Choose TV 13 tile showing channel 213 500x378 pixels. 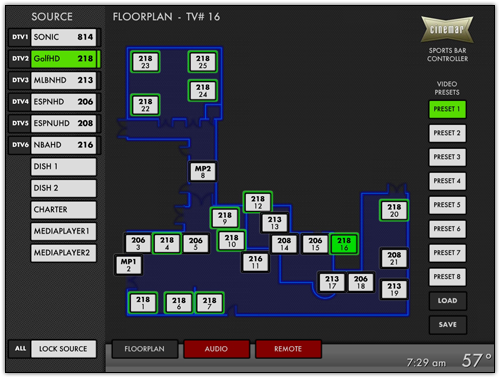point(274,223)
